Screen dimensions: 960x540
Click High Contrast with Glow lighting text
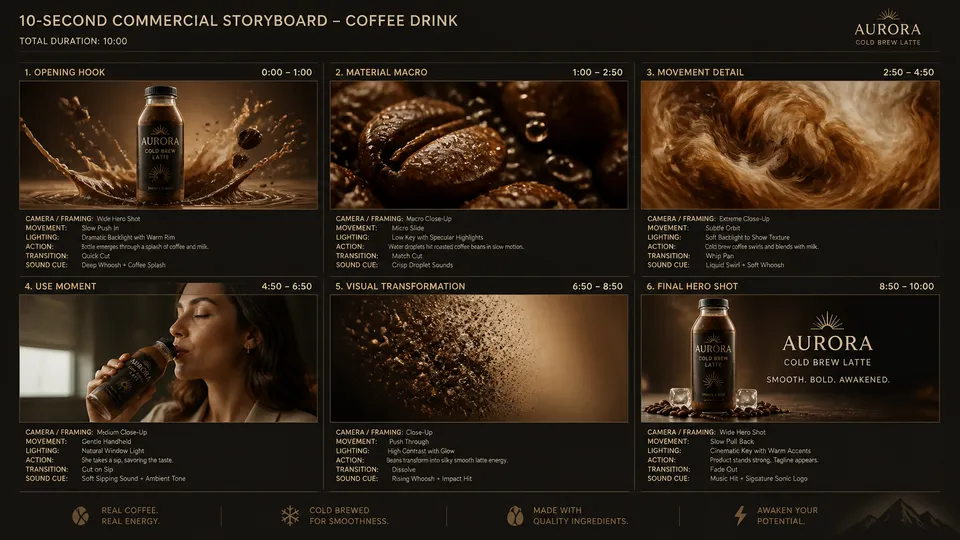421,451
